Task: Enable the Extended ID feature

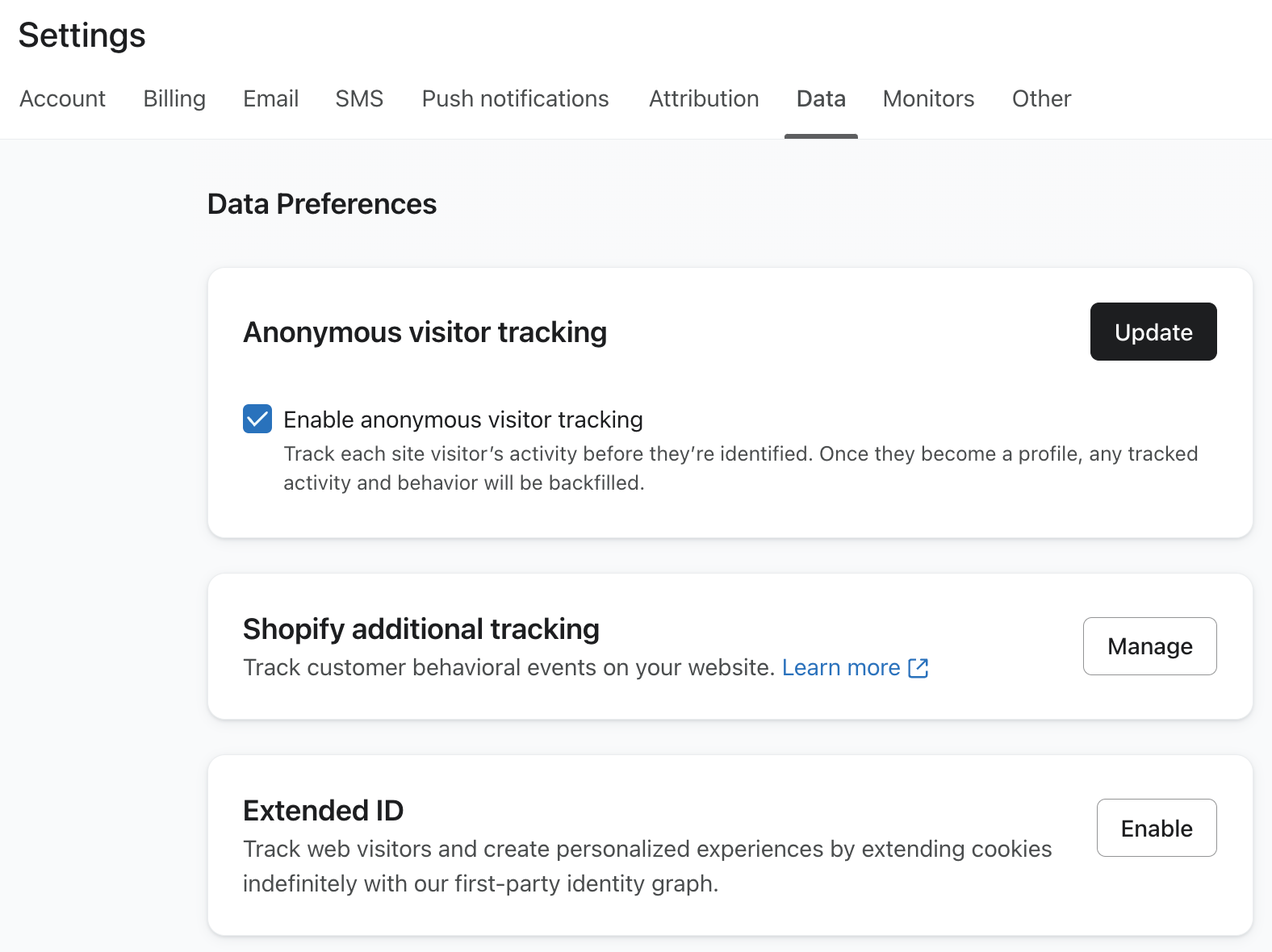Action: pyautogui.click(x=1156, y=828)
